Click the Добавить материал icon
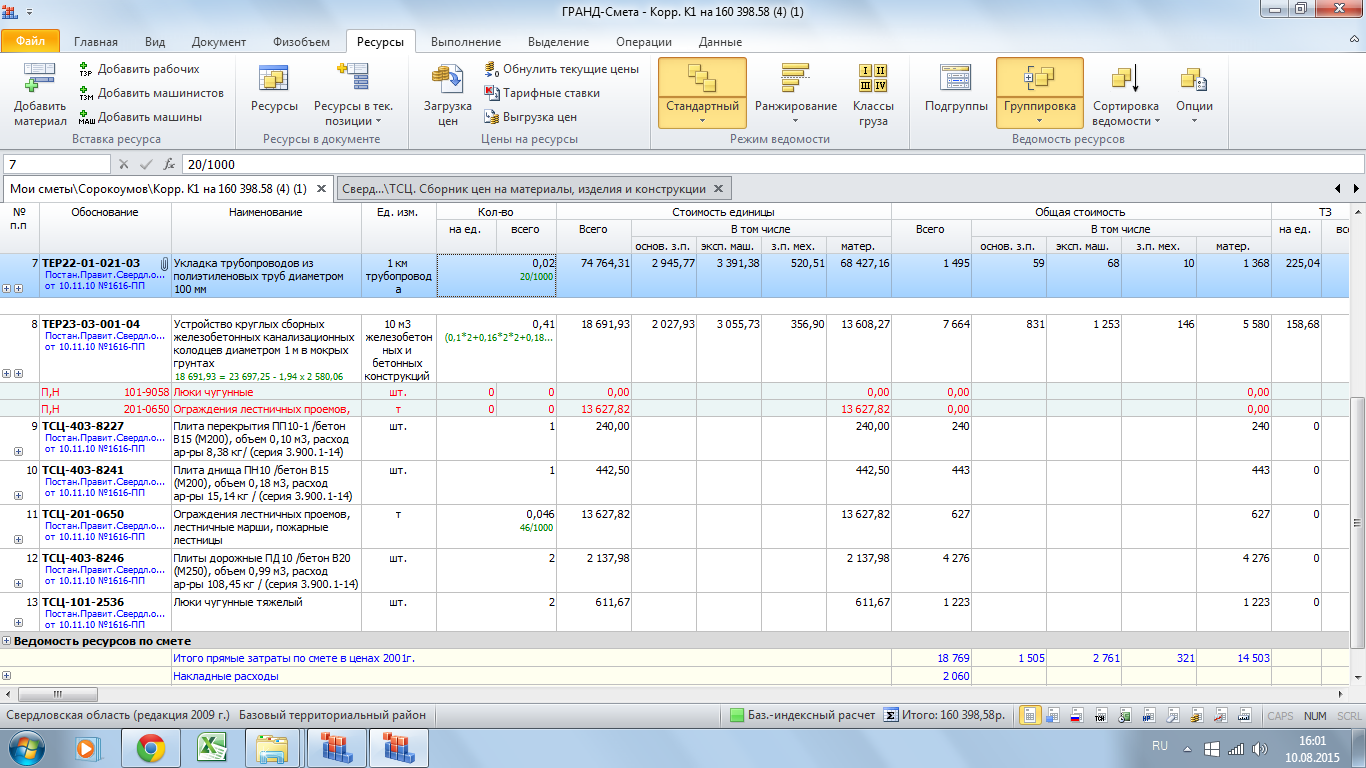 [x=40, y=80]
